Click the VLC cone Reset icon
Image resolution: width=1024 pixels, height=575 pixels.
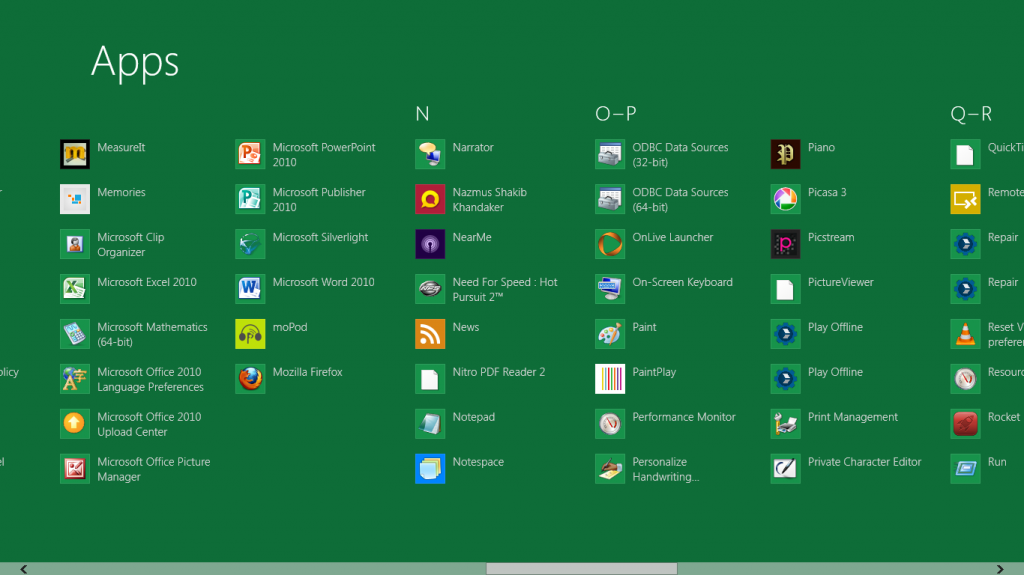pyautogui.click(x=965, y=334)
